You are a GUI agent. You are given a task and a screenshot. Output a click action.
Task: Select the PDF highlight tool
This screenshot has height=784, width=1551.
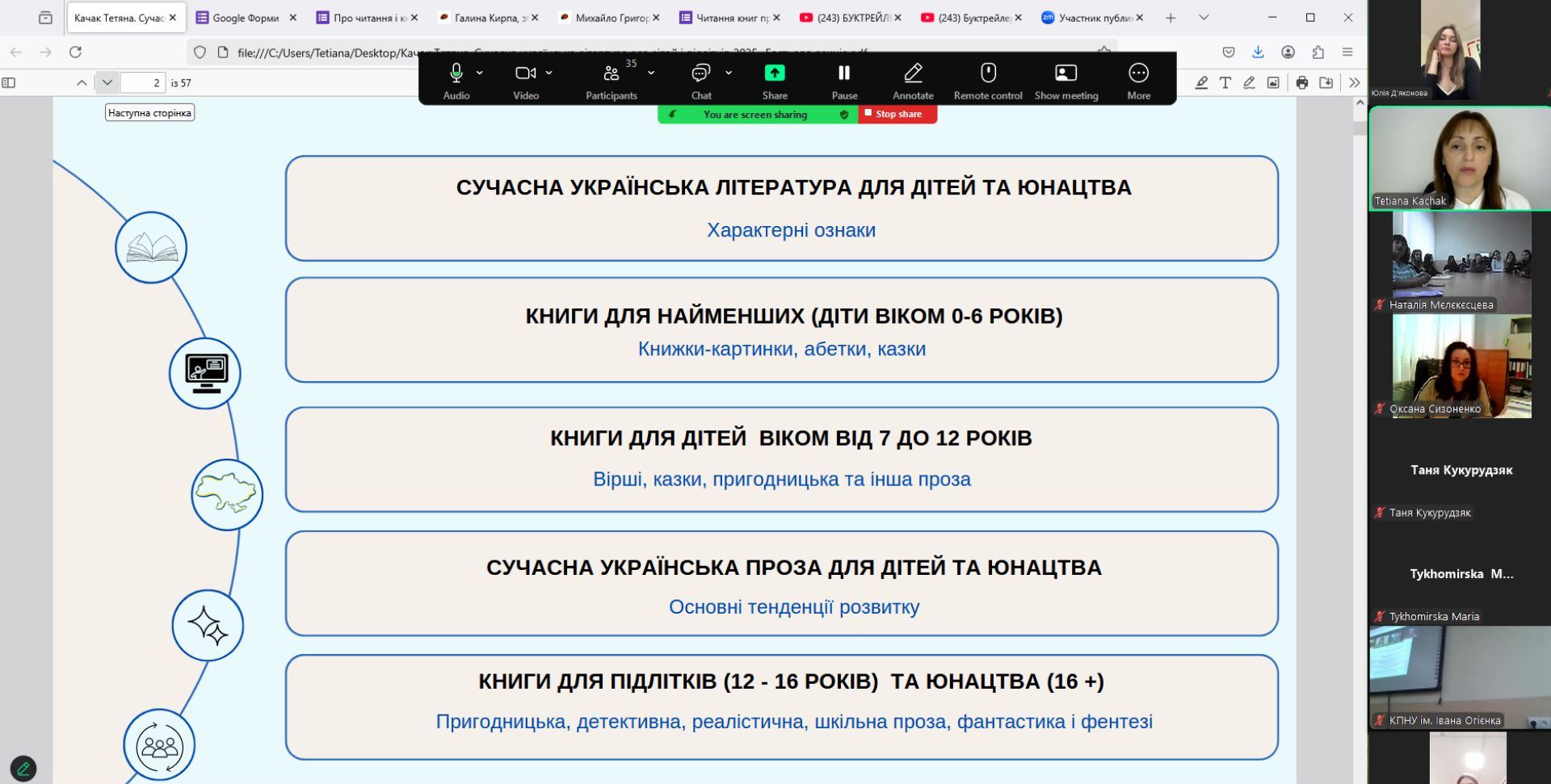pyautogui.click(x=1201, y=82)
